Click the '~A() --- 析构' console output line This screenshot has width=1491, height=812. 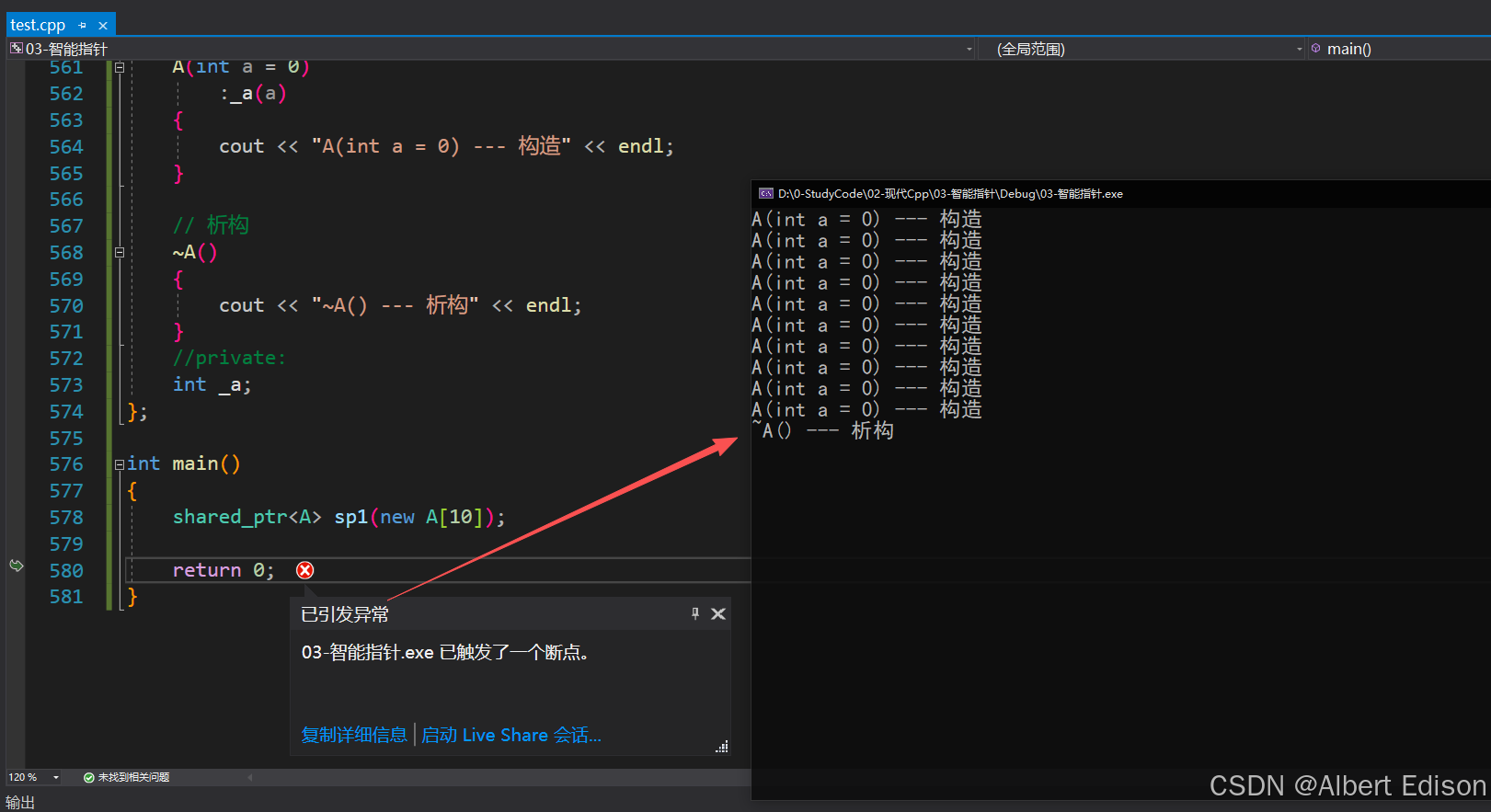822,430
